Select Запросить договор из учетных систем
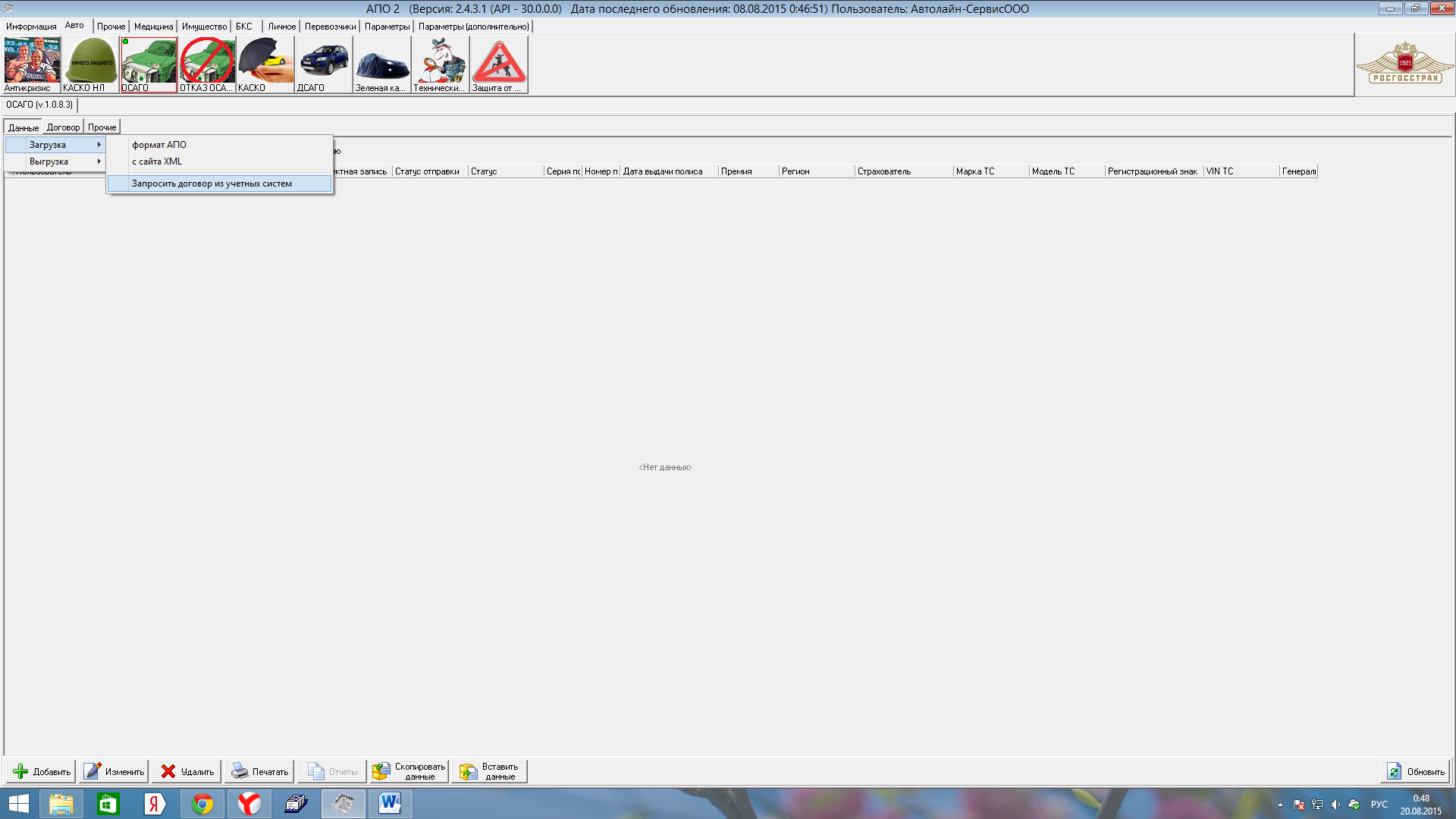The image size is (1456, 819). coord(220,184)
